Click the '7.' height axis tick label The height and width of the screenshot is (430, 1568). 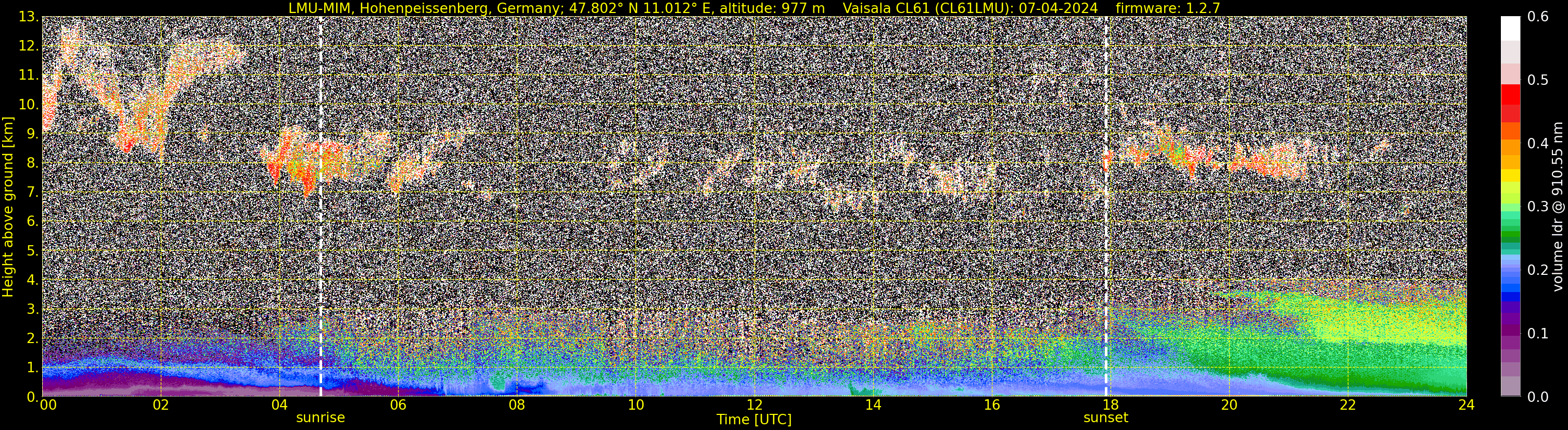tap(32, 193)
